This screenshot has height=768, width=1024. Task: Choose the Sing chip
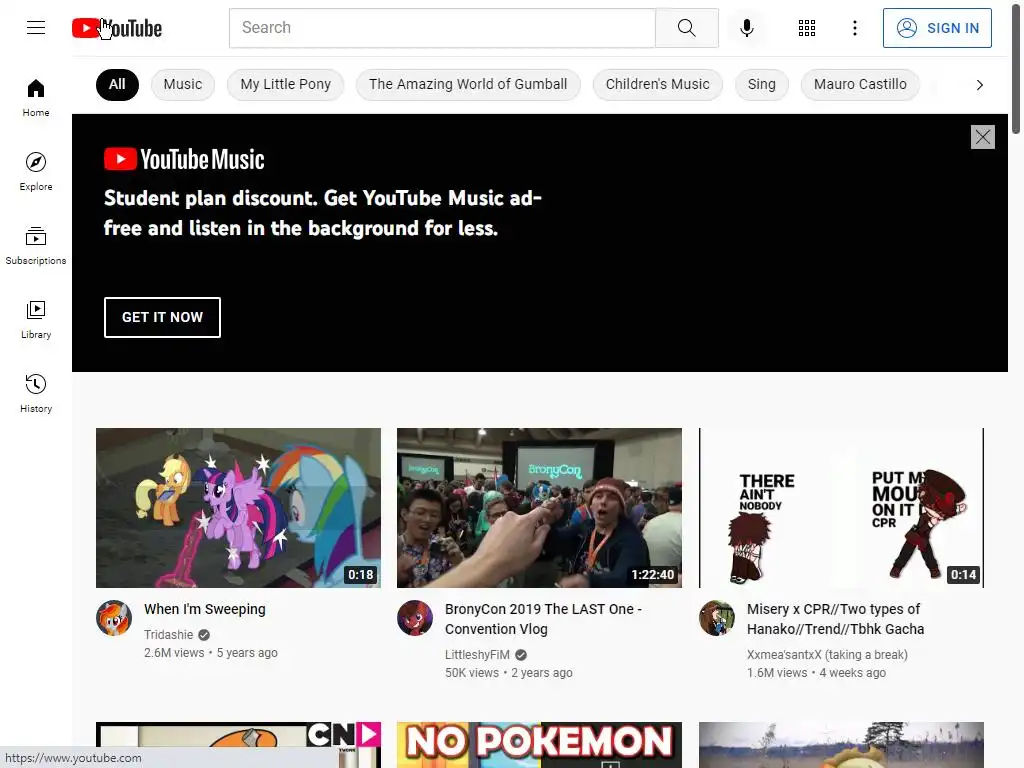pos(761,84)
